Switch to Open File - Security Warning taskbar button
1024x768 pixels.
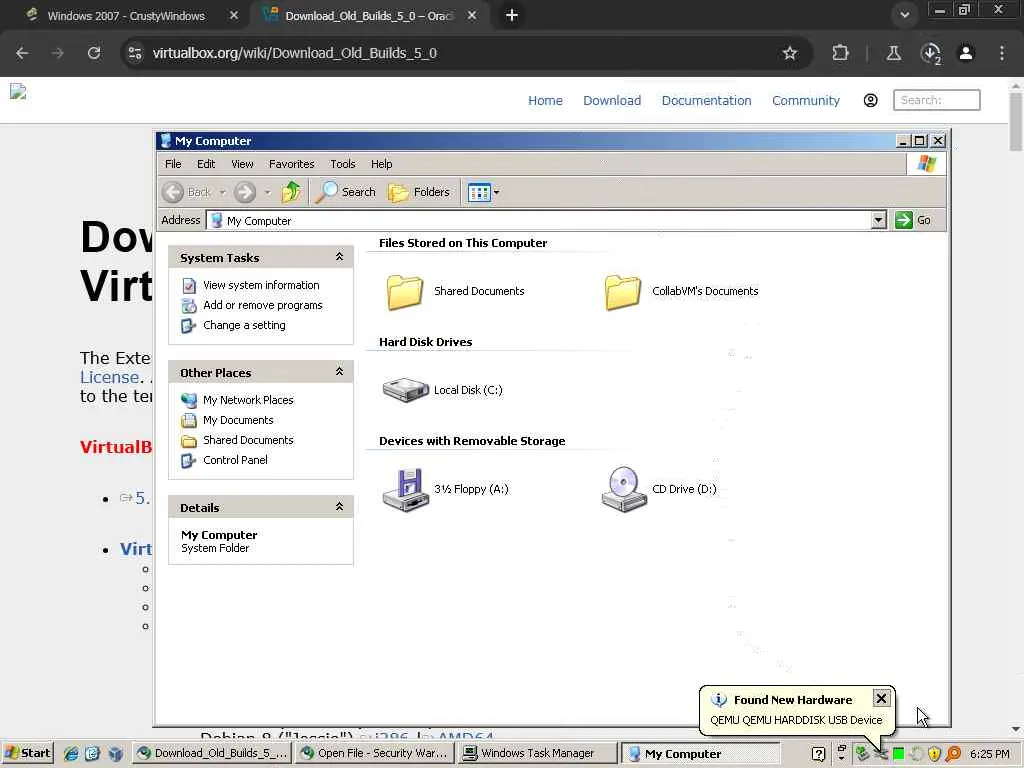point(375,753)
